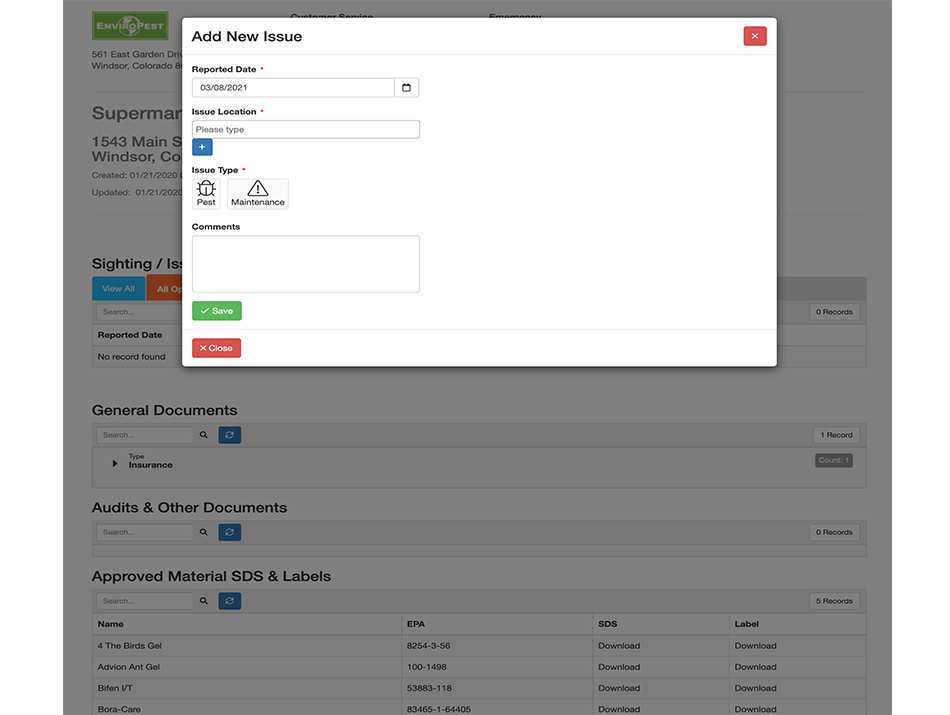This screenshot has height=715, width=950.
Task: Focus the Issue Location text field
Action: click(305, 129)
